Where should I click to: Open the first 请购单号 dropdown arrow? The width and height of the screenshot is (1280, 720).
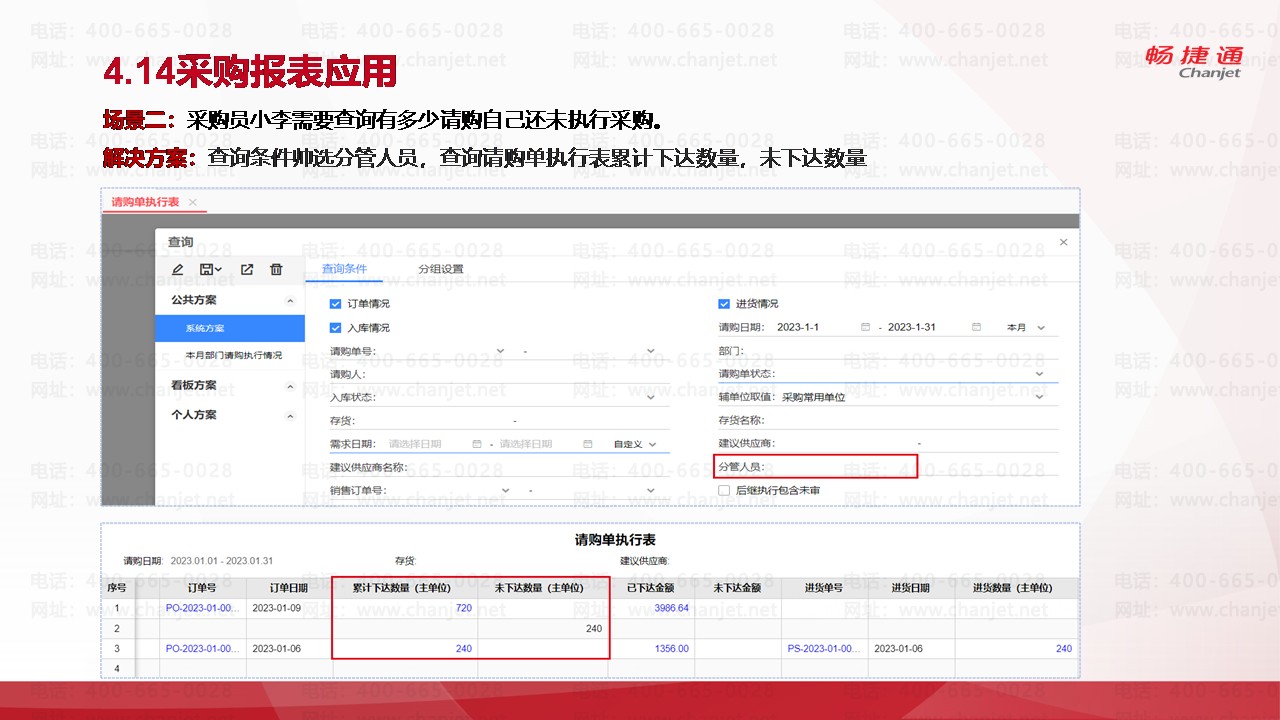pos(502,351)
